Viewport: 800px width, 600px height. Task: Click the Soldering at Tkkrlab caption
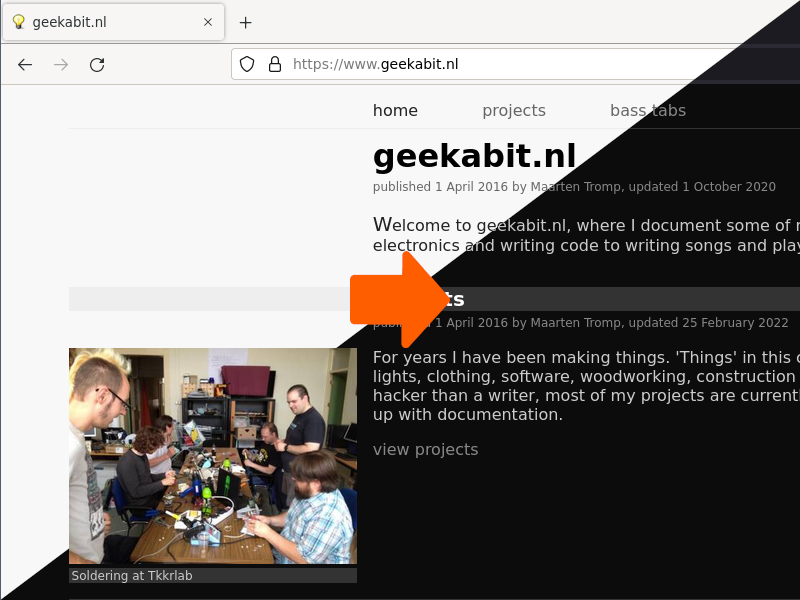coord(132,576)
